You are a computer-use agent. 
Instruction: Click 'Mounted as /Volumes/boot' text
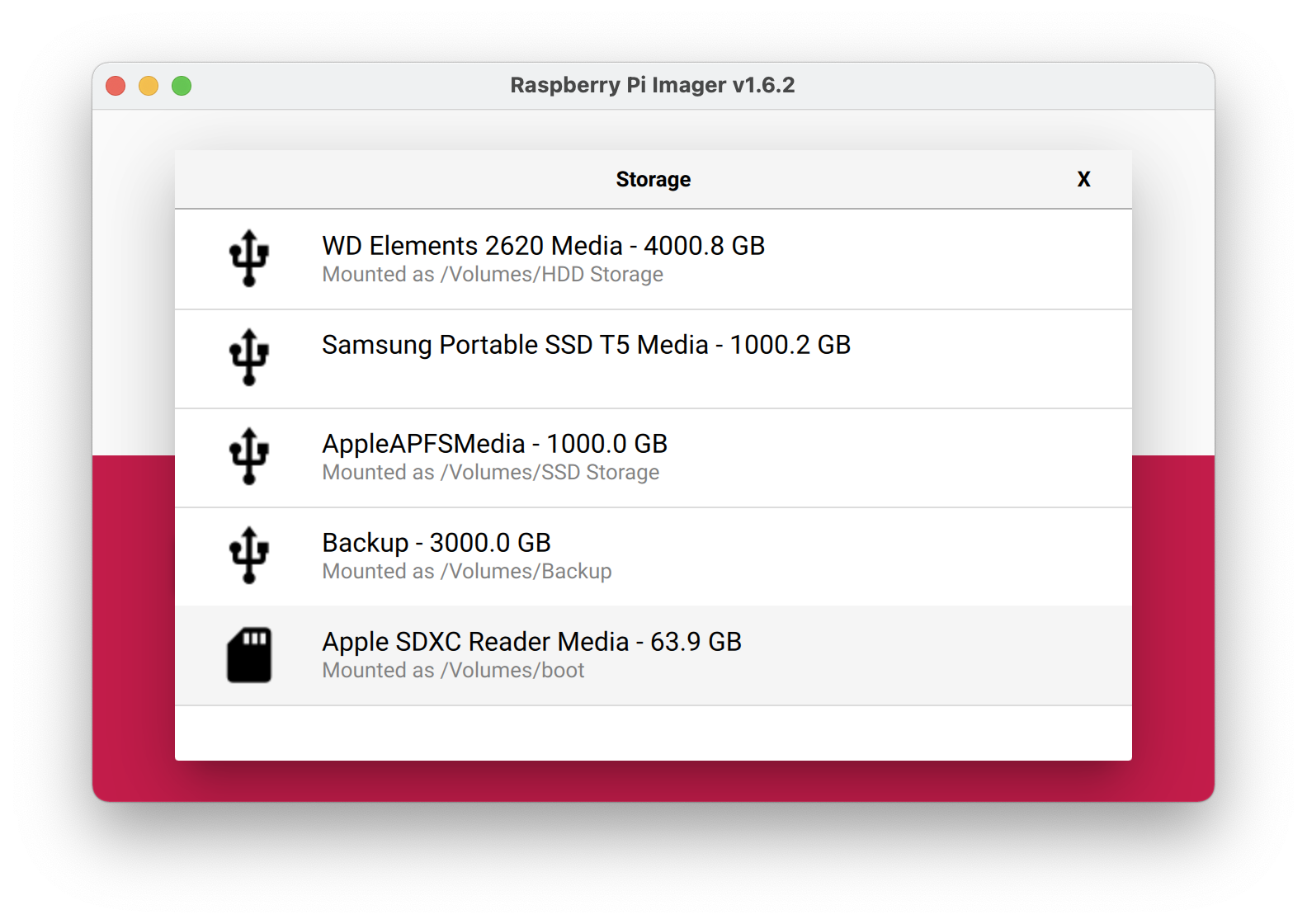453,671
